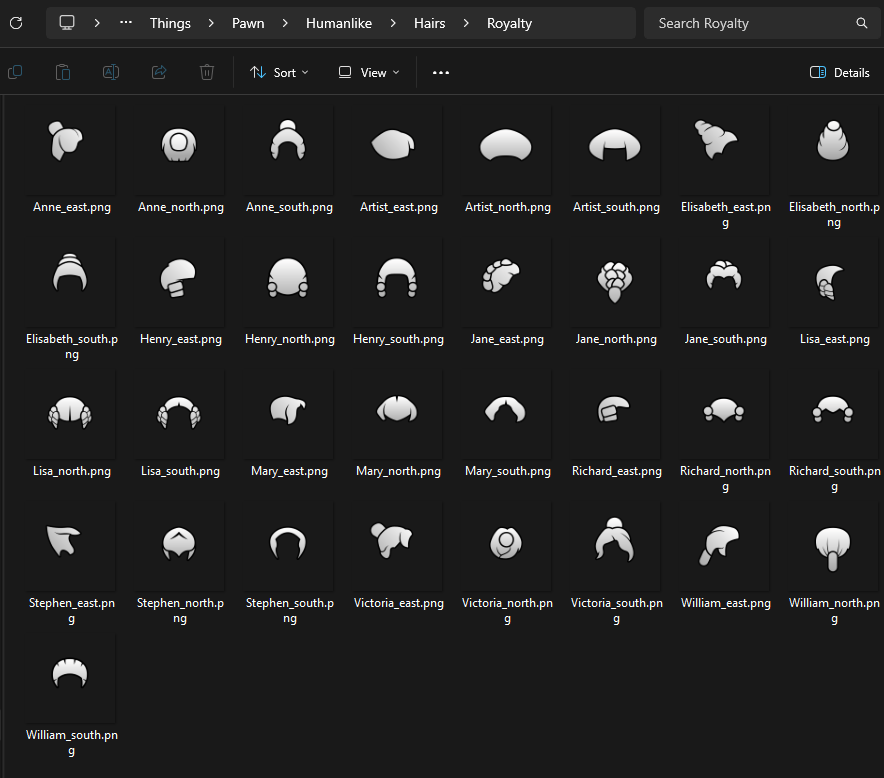Select the Jane_south.png thumbnail
This screenshot has height=778, width=884.
[724, 274]
